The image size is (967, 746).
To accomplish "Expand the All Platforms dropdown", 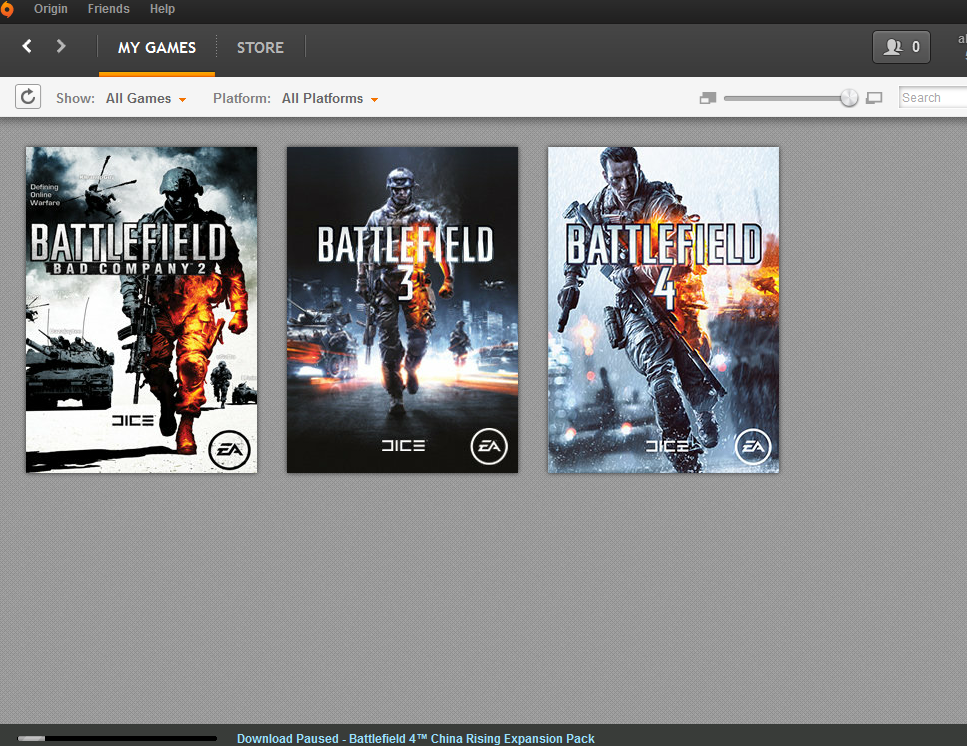I will (330, 99).
